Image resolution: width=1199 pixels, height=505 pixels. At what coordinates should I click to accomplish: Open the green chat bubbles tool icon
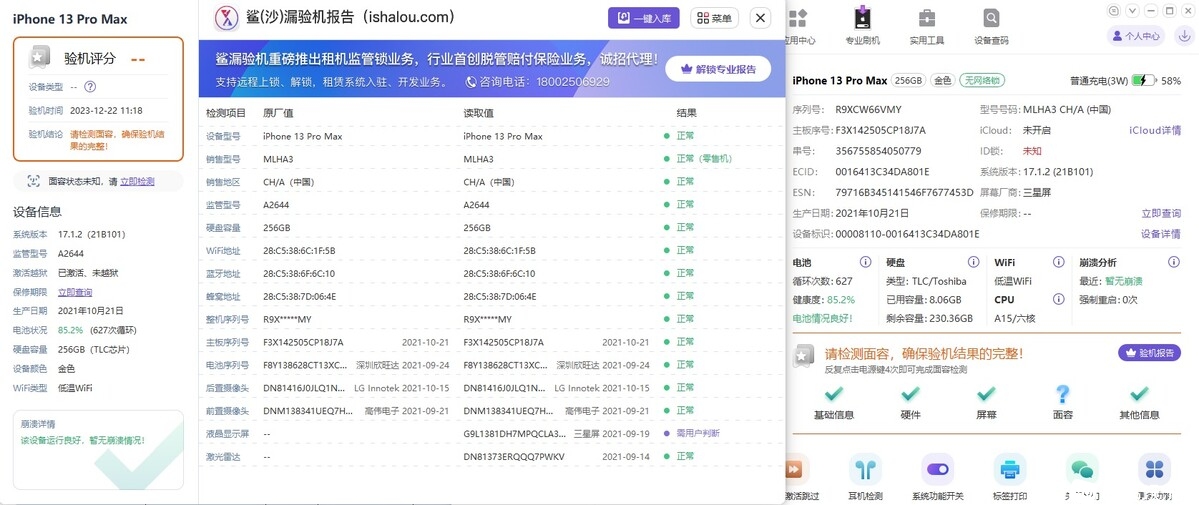[1082, 468]
